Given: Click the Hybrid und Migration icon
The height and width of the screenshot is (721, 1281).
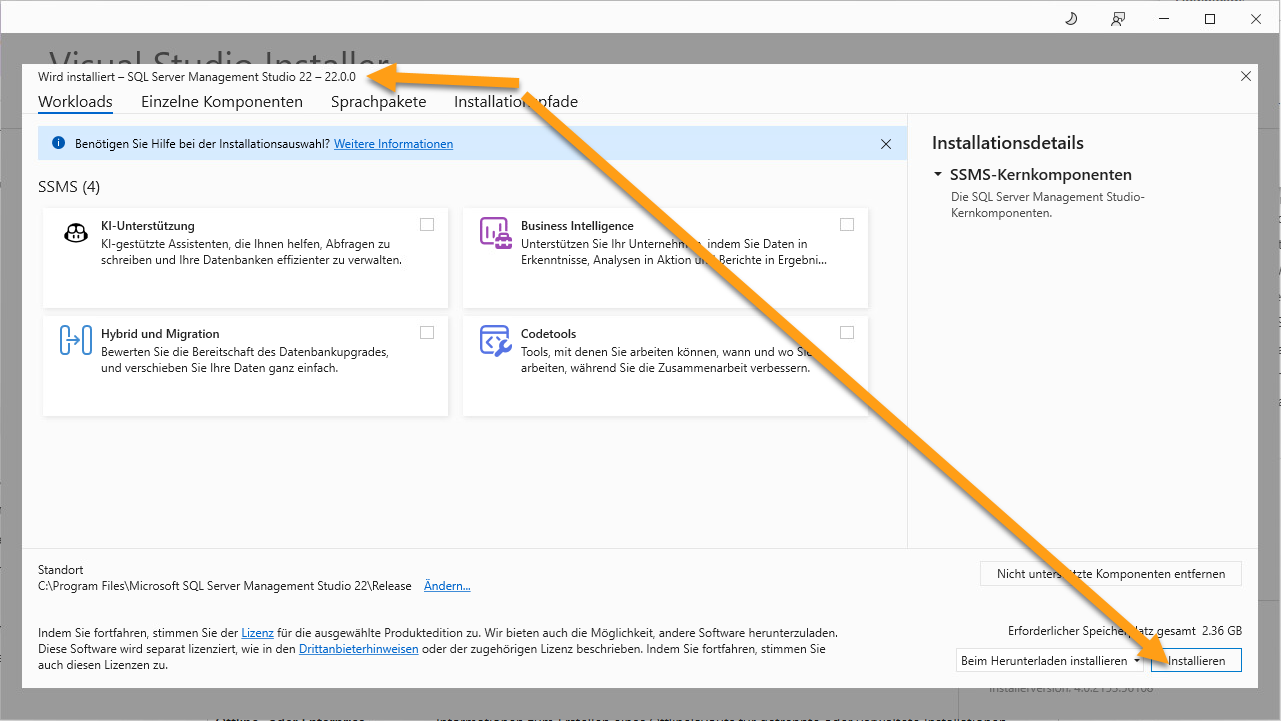Looking at the screenshot, I should [76, 341].
